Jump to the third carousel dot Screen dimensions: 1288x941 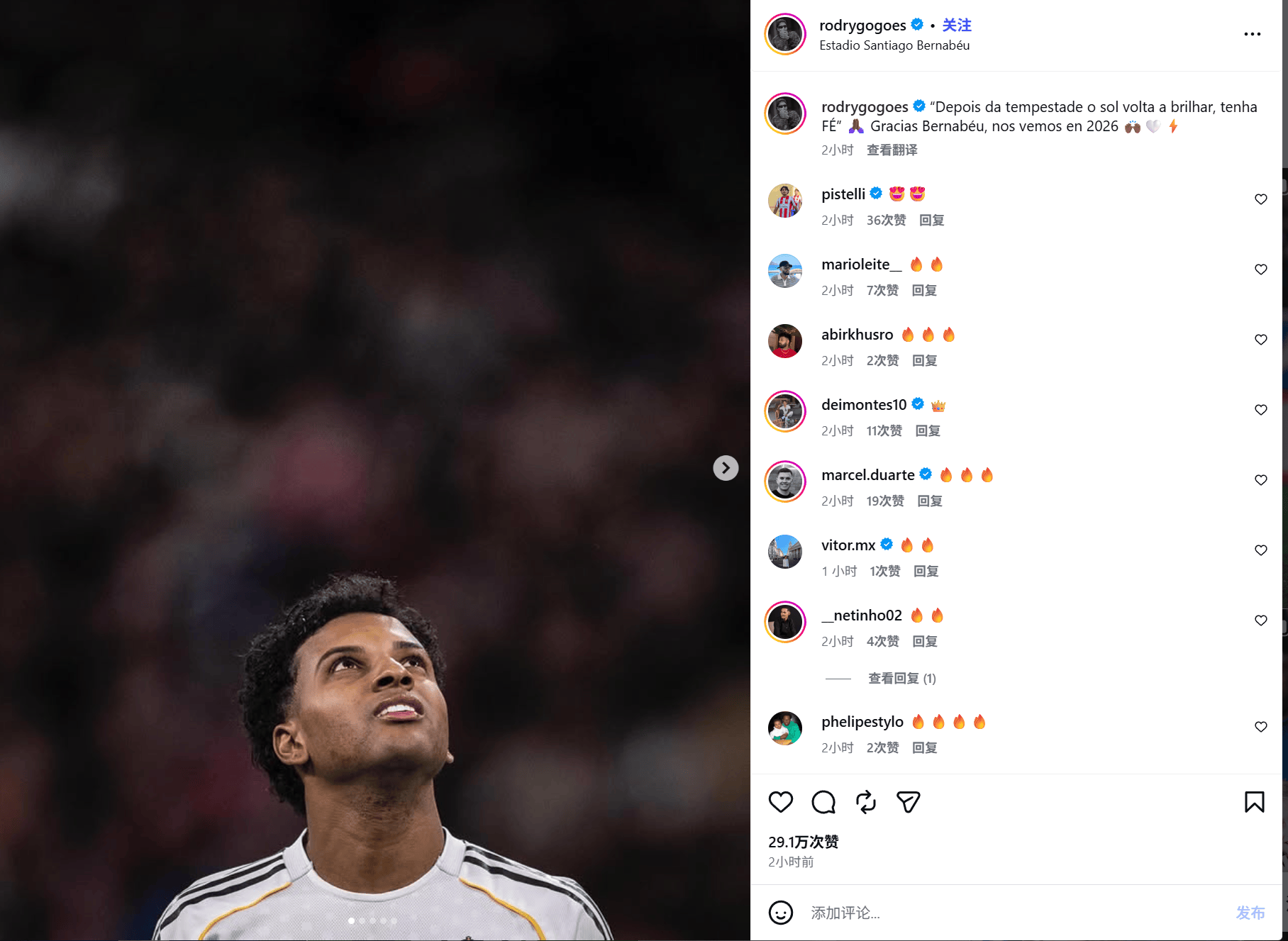pyautogui.click(x=373, y=920)
